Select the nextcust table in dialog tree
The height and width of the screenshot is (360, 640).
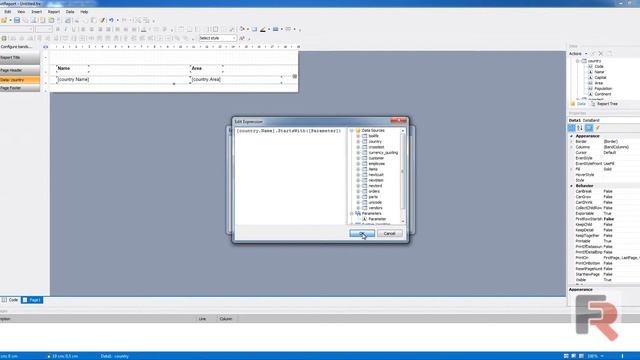pos(376,175)
